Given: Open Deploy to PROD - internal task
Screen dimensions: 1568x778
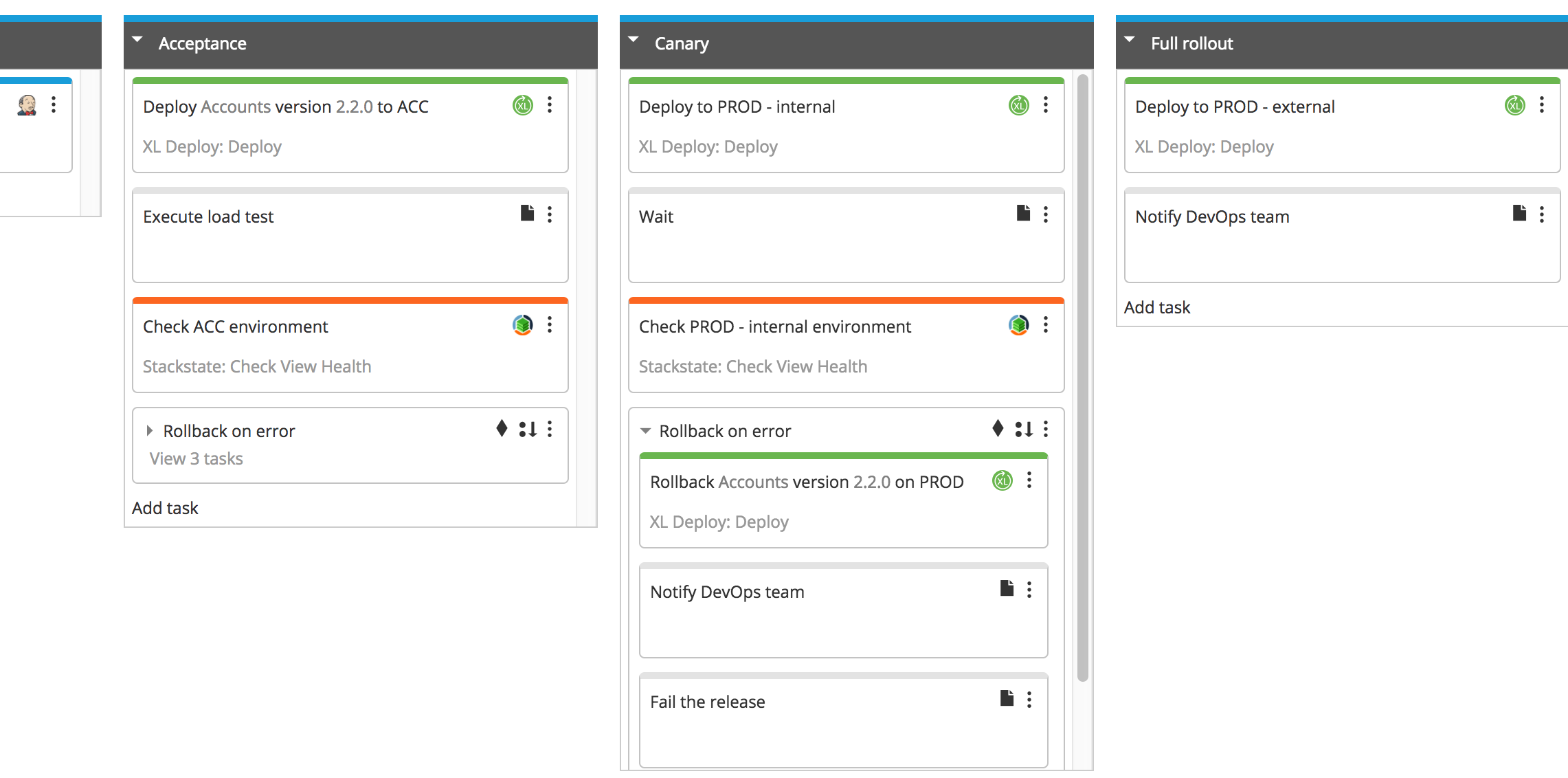Looking at the screenshot, I should pos(737,107).
